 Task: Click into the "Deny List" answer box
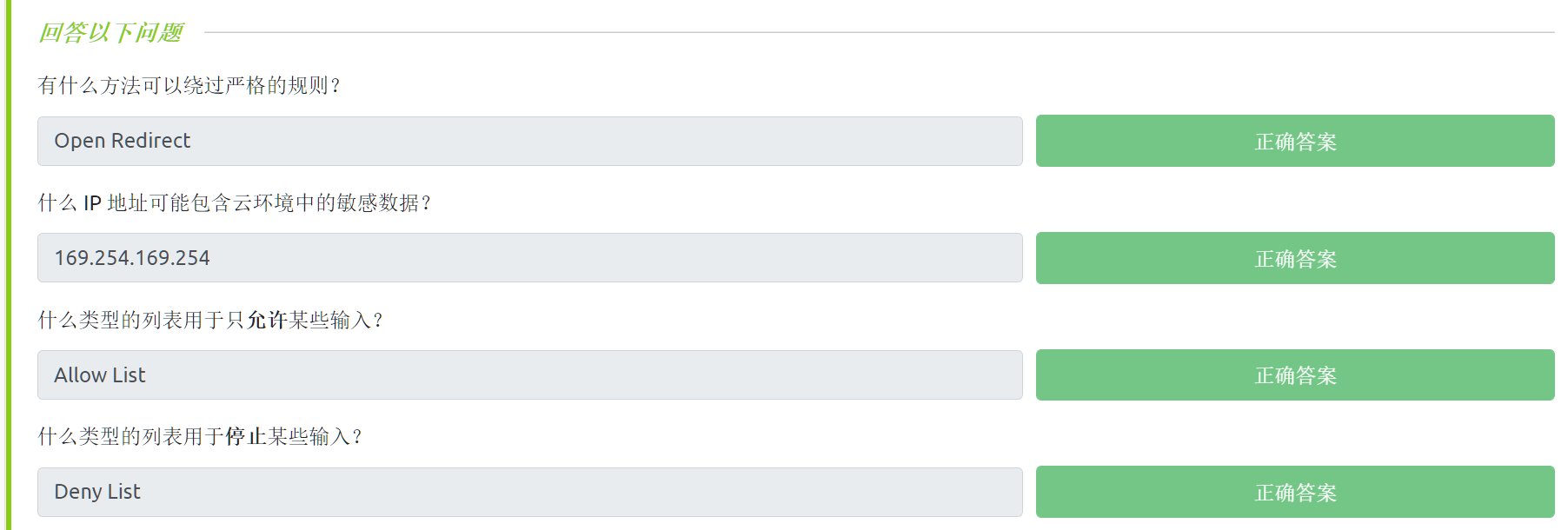tap(528, 492)
